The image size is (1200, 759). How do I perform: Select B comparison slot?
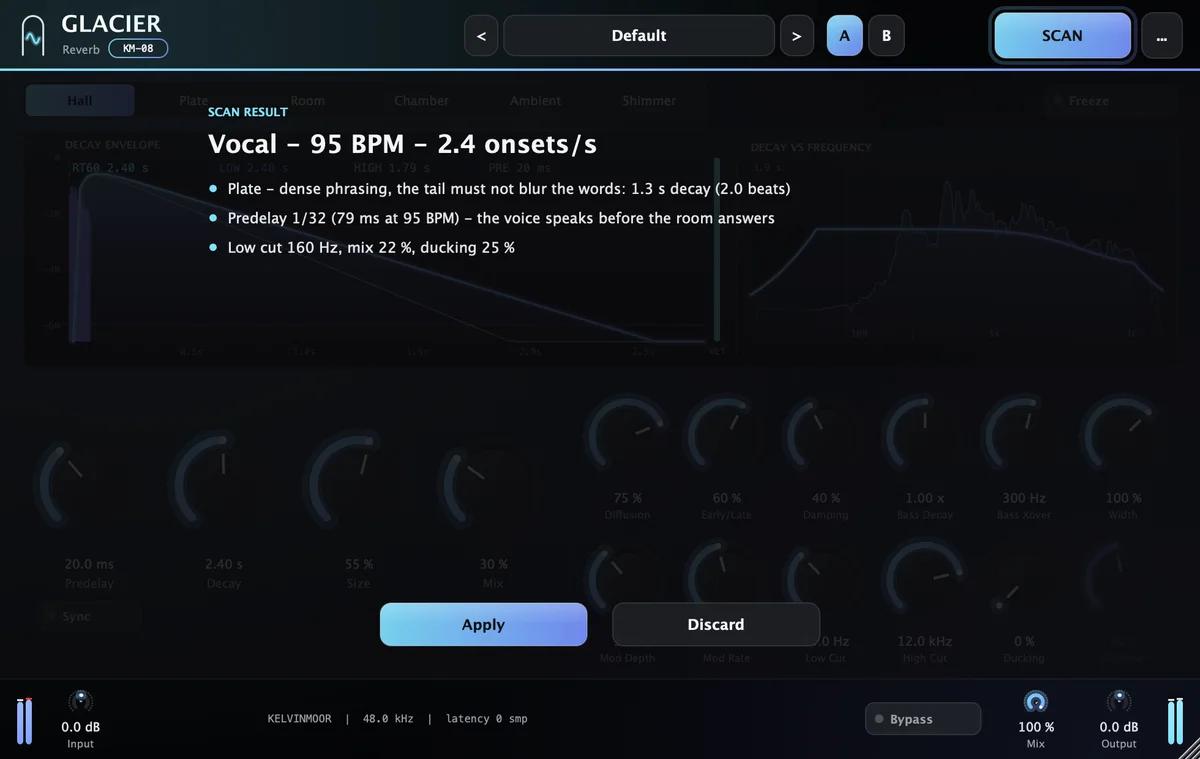(886, 36)
